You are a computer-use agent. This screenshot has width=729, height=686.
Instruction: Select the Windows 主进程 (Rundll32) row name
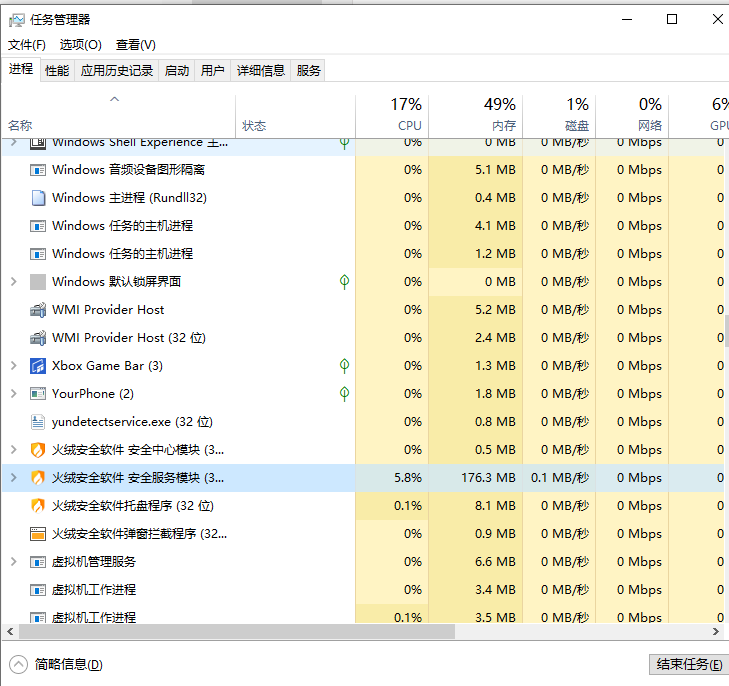(x=129, y=198)
